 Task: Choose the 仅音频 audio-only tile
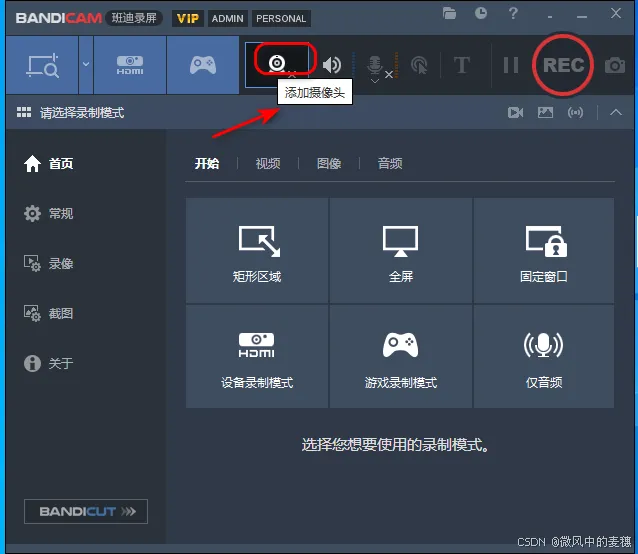(x=544, y=357)
